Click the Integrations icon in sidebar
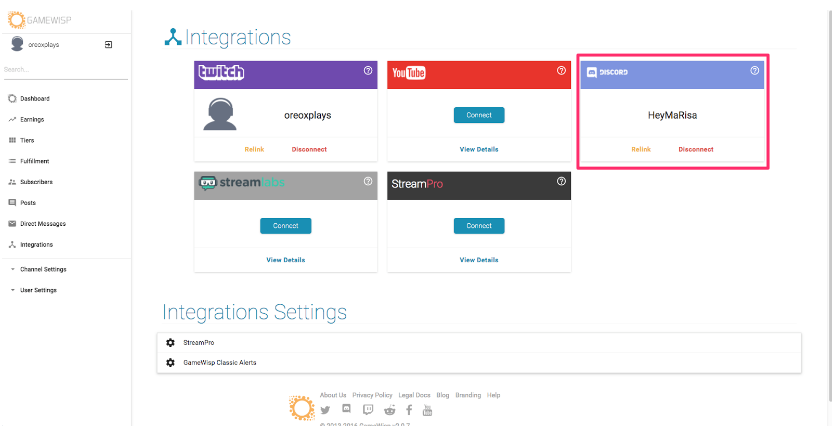The width and height of the screenshot is (832, 430). click(x=12, y=245)
